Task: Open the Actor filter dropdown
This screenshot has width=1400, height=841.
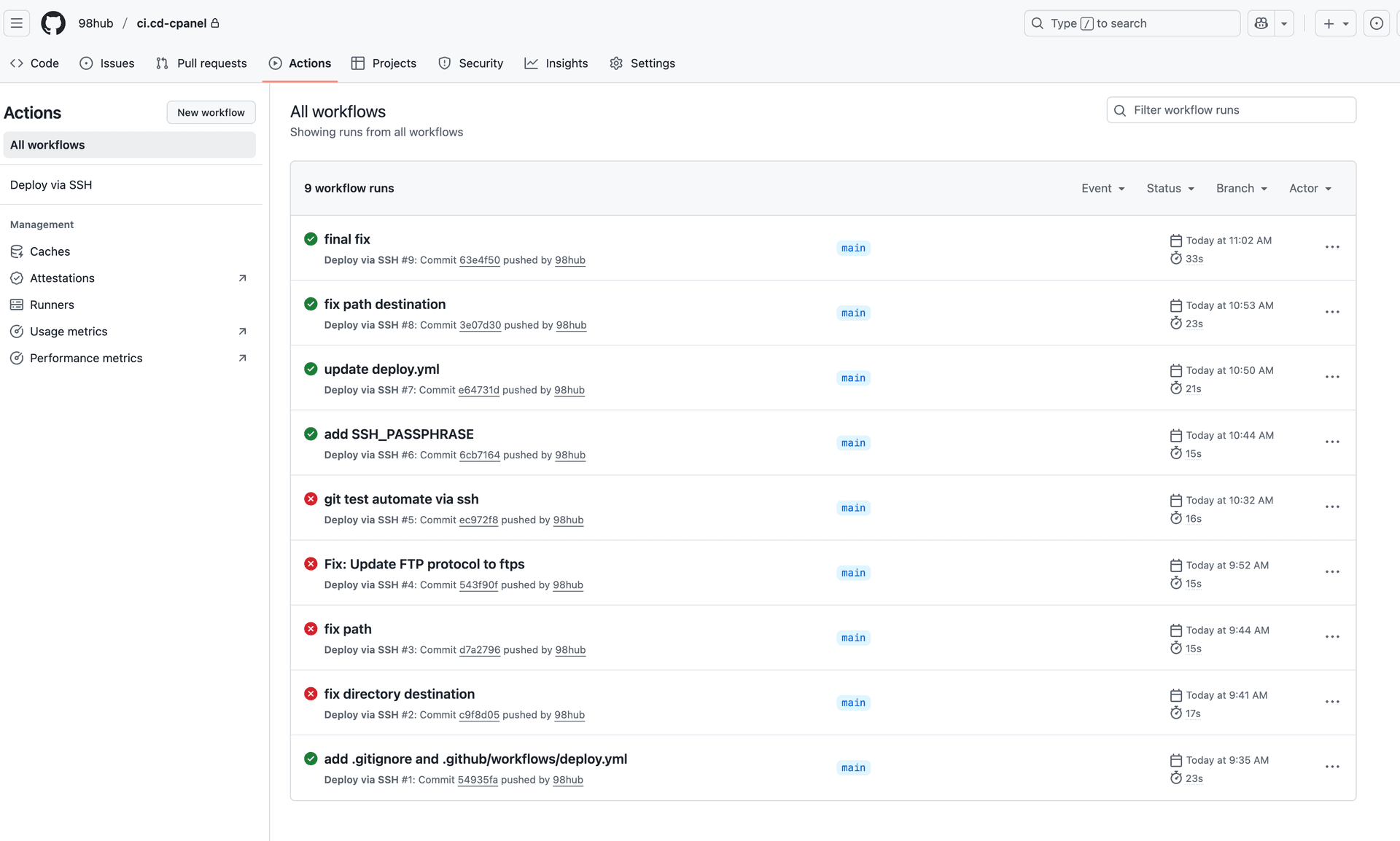Action: pos(1310,188)
